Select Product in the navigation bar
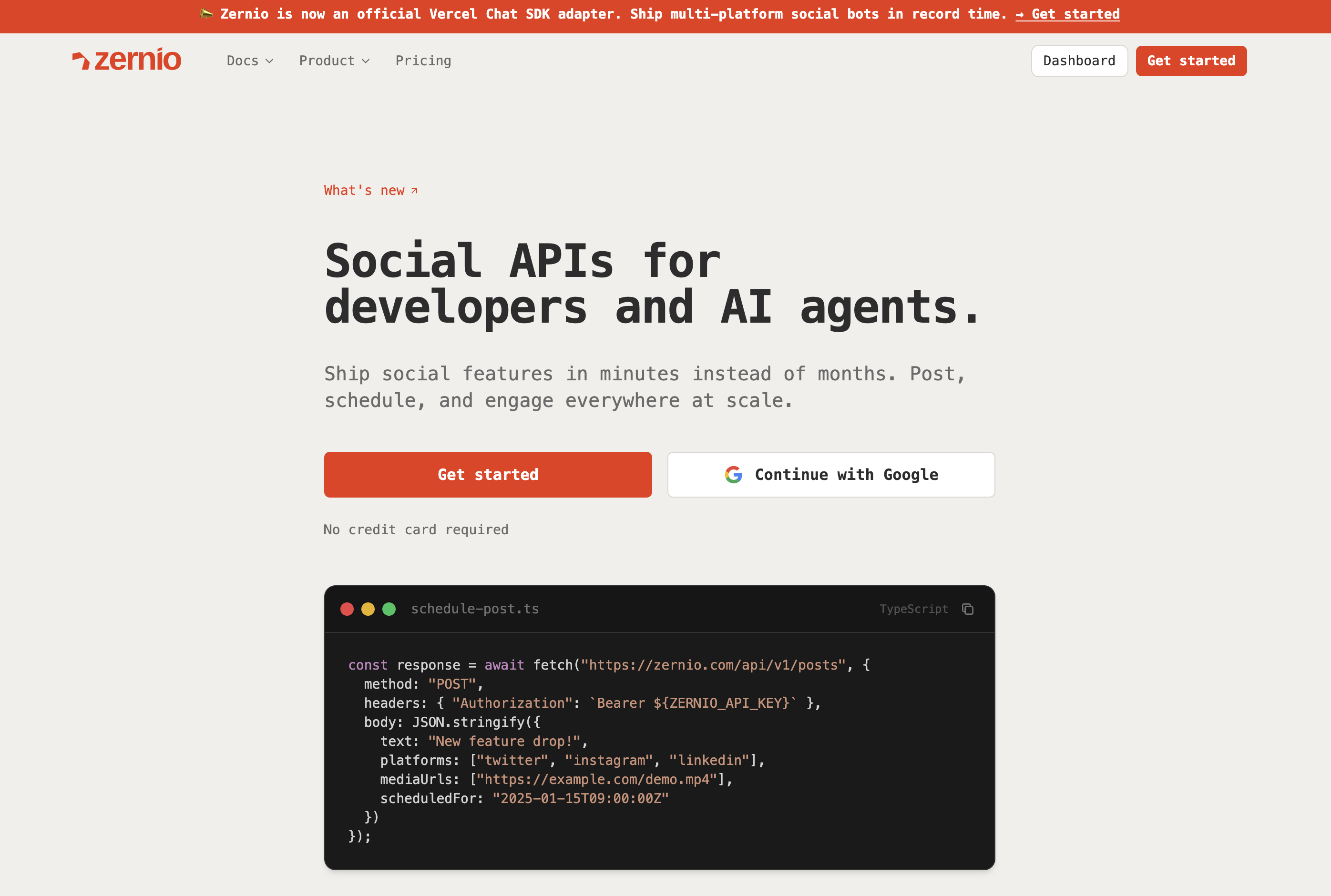1331x896 pixels. tap(327, 61)
